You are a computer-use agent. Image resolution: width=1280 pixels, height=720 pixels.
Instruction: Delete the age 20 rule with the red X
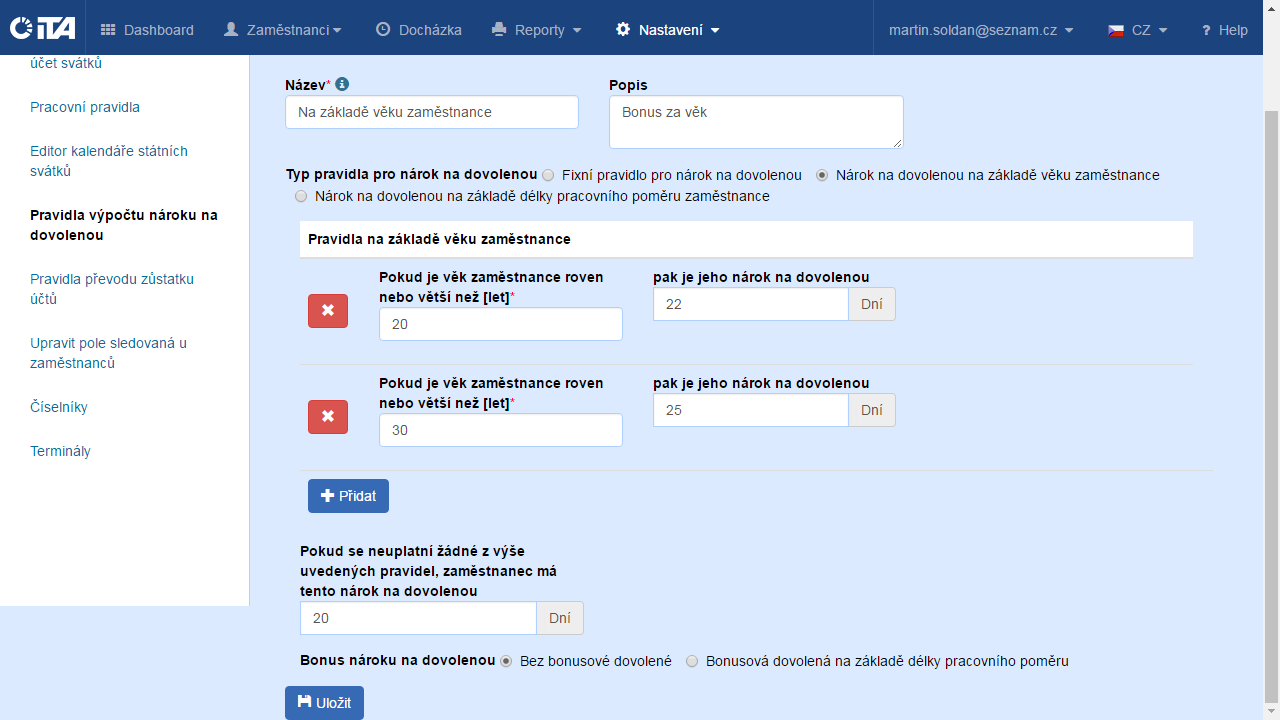[327, 311]
